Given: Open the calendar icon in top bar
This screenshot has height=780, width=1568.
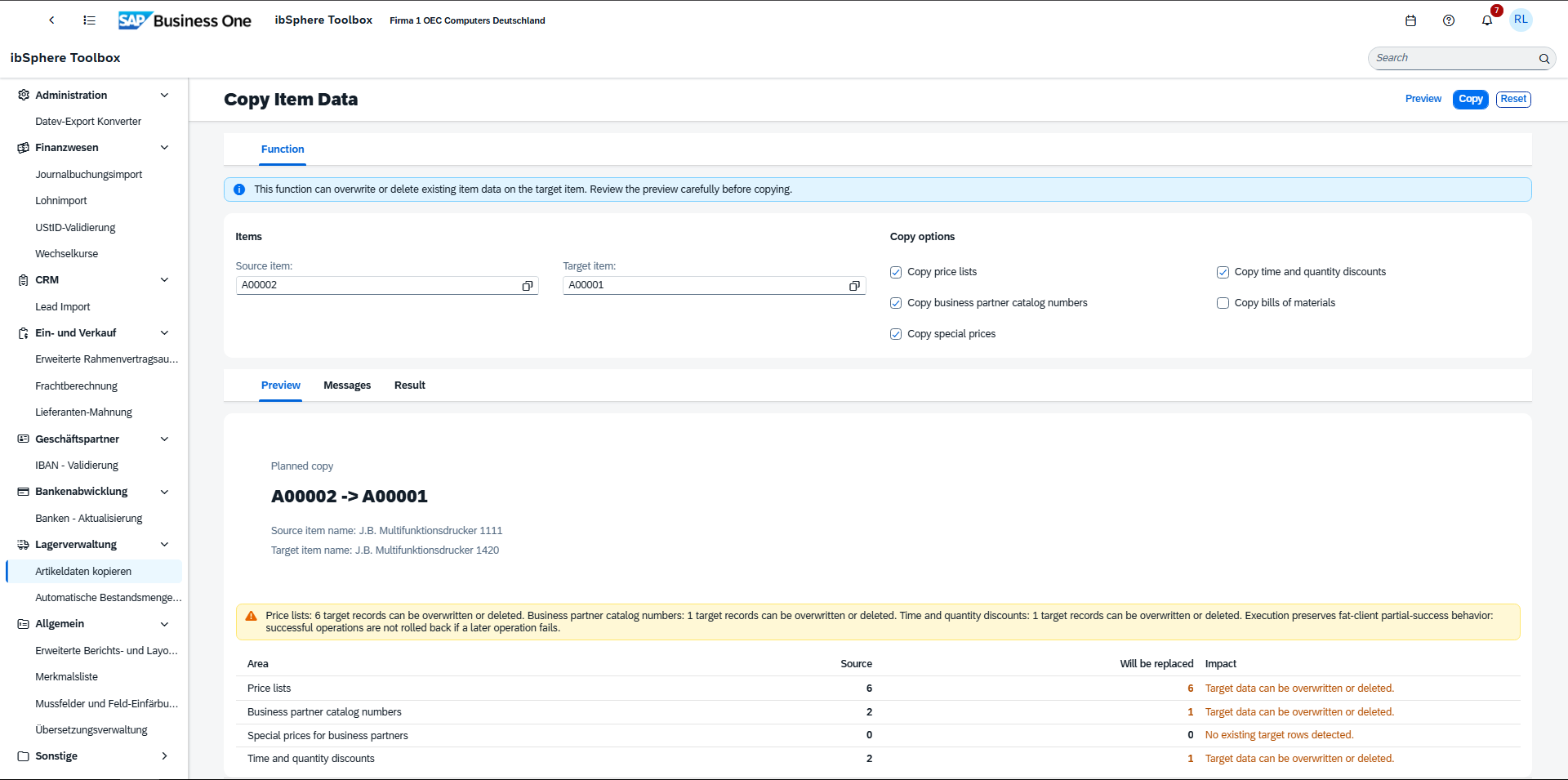Looking at the screenshot, I should click(1410, 20).
